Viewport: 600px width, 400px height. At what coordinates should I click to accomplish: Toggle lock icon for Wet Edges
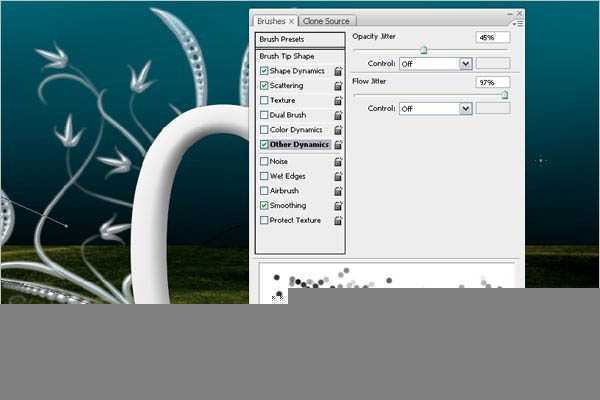pos(338,176)
